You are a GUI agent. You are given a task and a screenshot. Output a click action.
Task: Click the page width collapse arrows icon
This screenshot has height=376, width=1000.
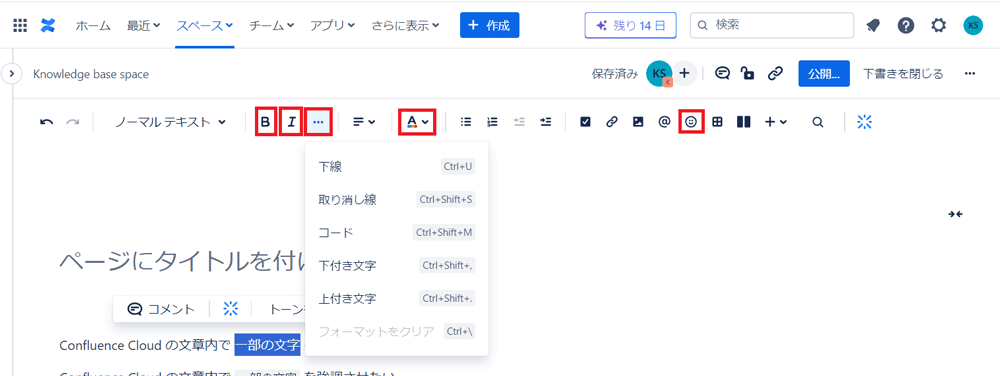955,214
